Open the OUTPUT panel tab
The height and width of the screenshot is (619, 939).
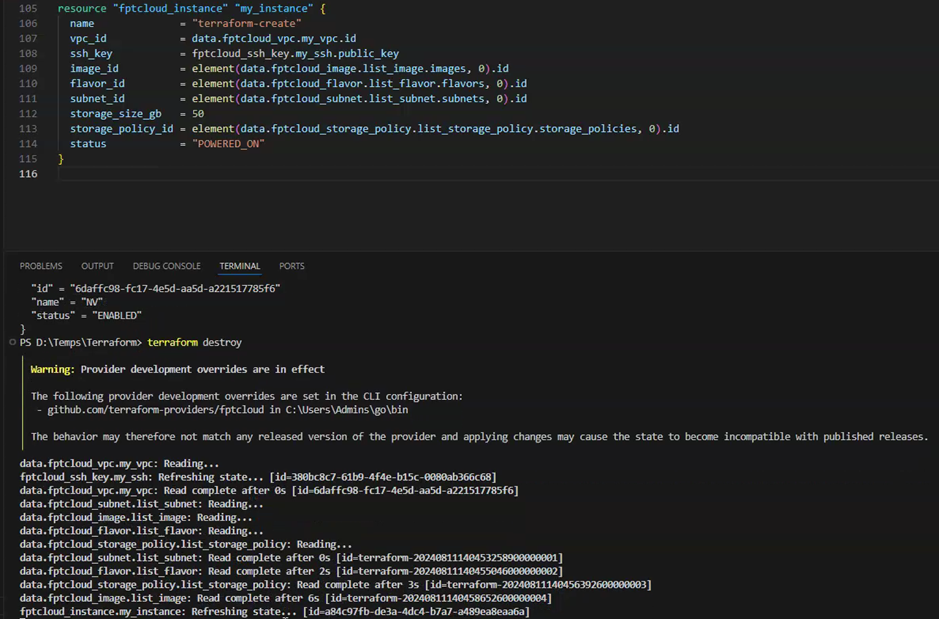tap(97, 266)
